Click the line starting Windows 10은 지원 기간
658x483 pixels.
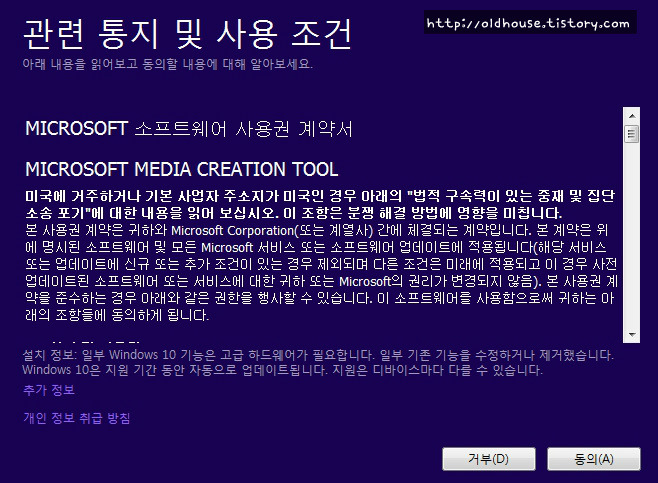[282, 370]
